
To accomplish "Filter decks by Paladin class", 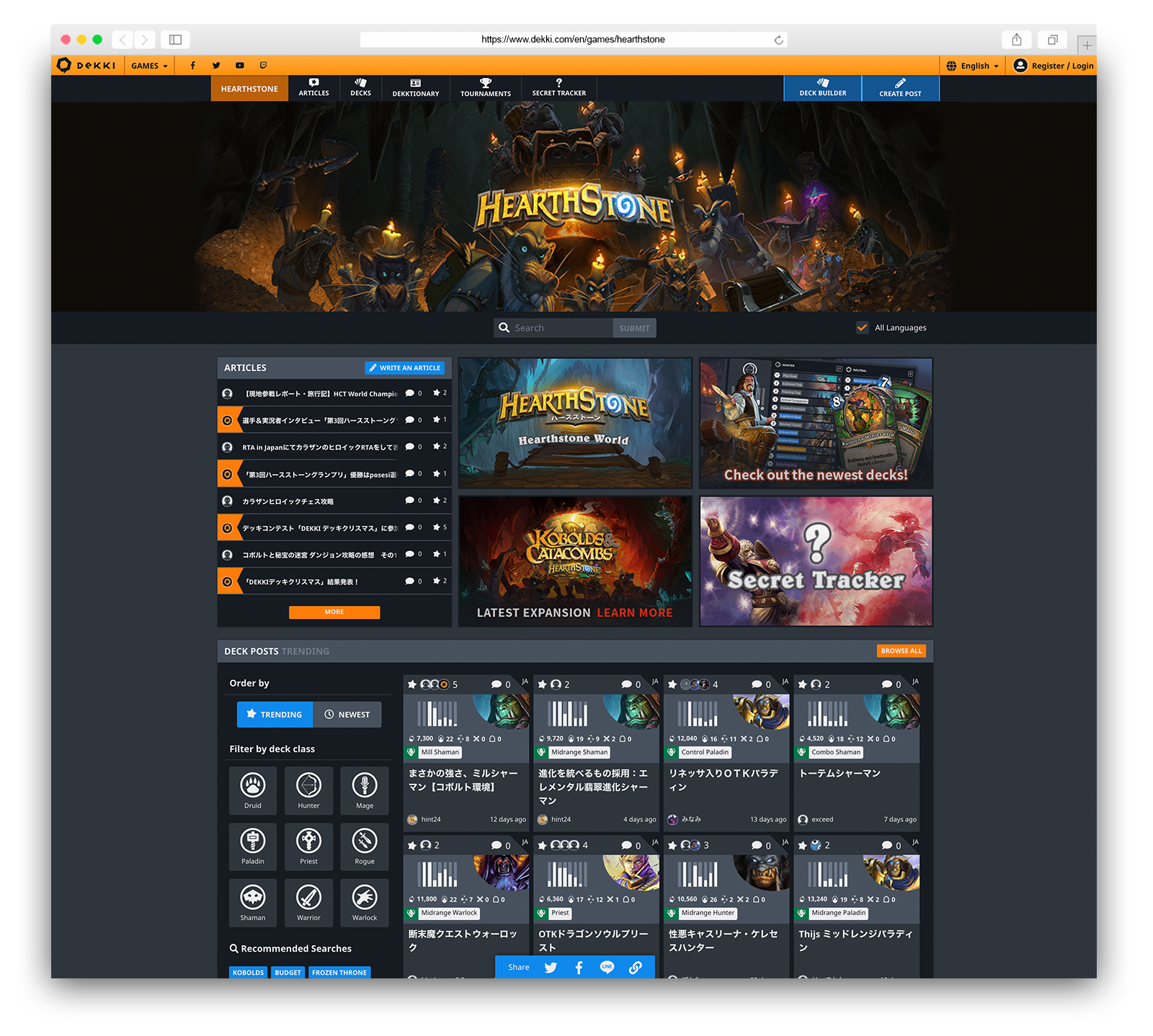I will 253,847.
